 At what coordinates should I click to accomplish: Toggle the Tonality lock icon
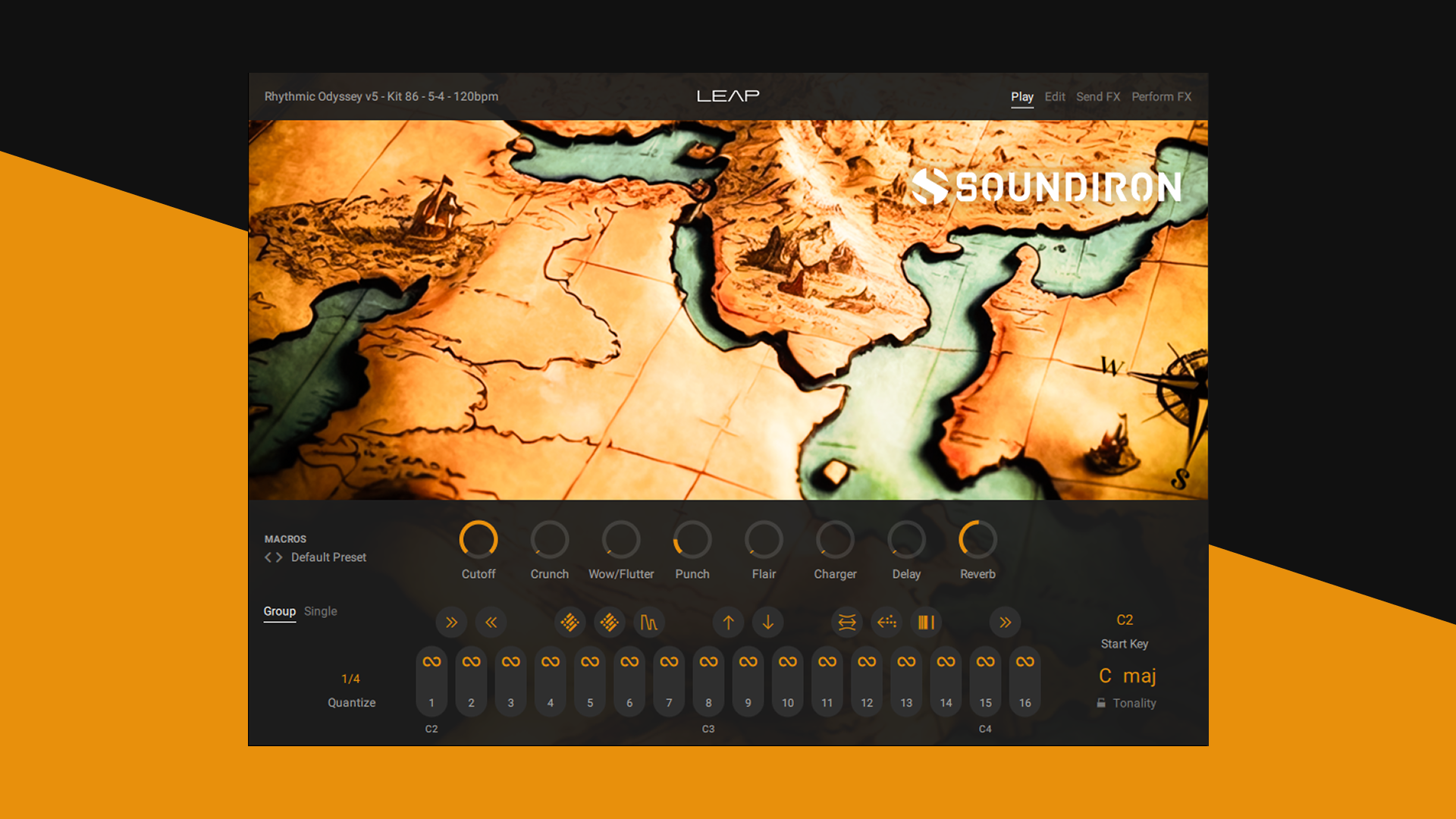1101,703
